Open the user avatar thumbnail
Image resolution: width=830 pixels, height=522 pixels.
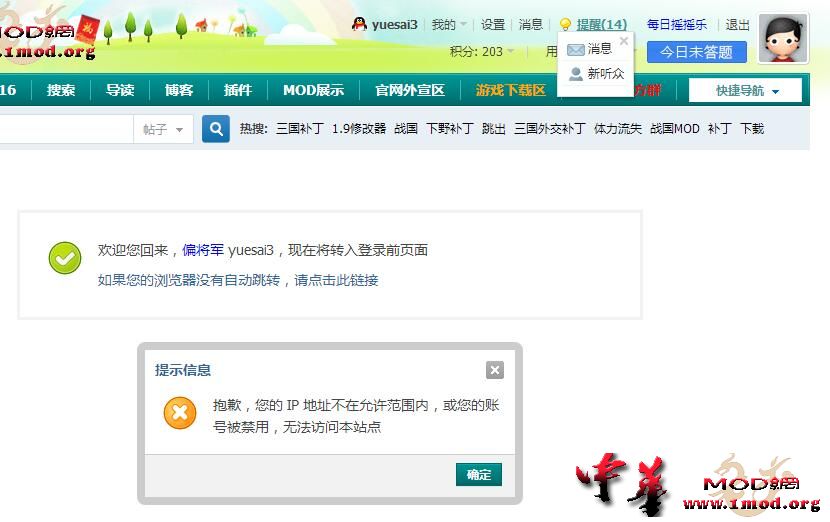[783, 38]
